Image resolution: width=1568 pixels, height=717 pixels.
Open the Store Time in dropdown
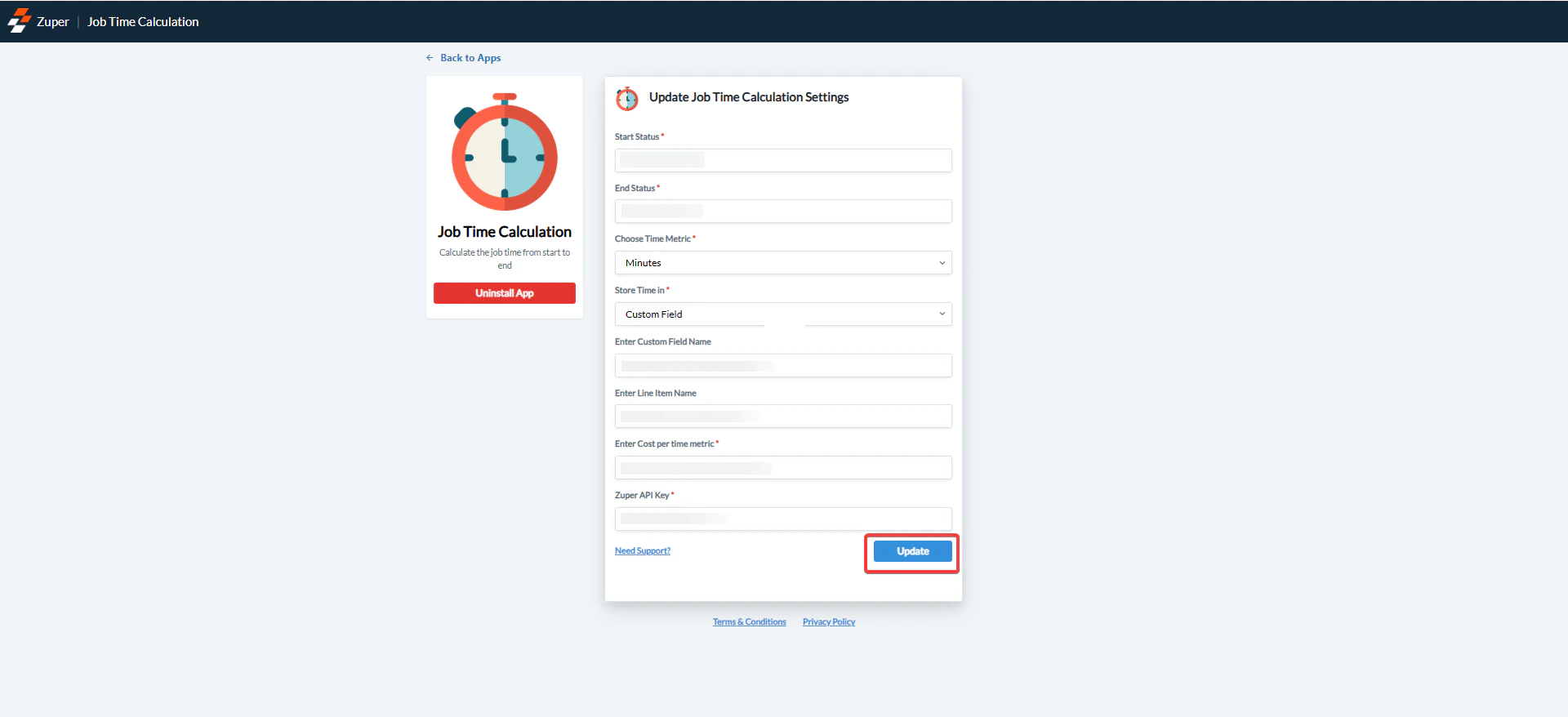pos(783,314)
